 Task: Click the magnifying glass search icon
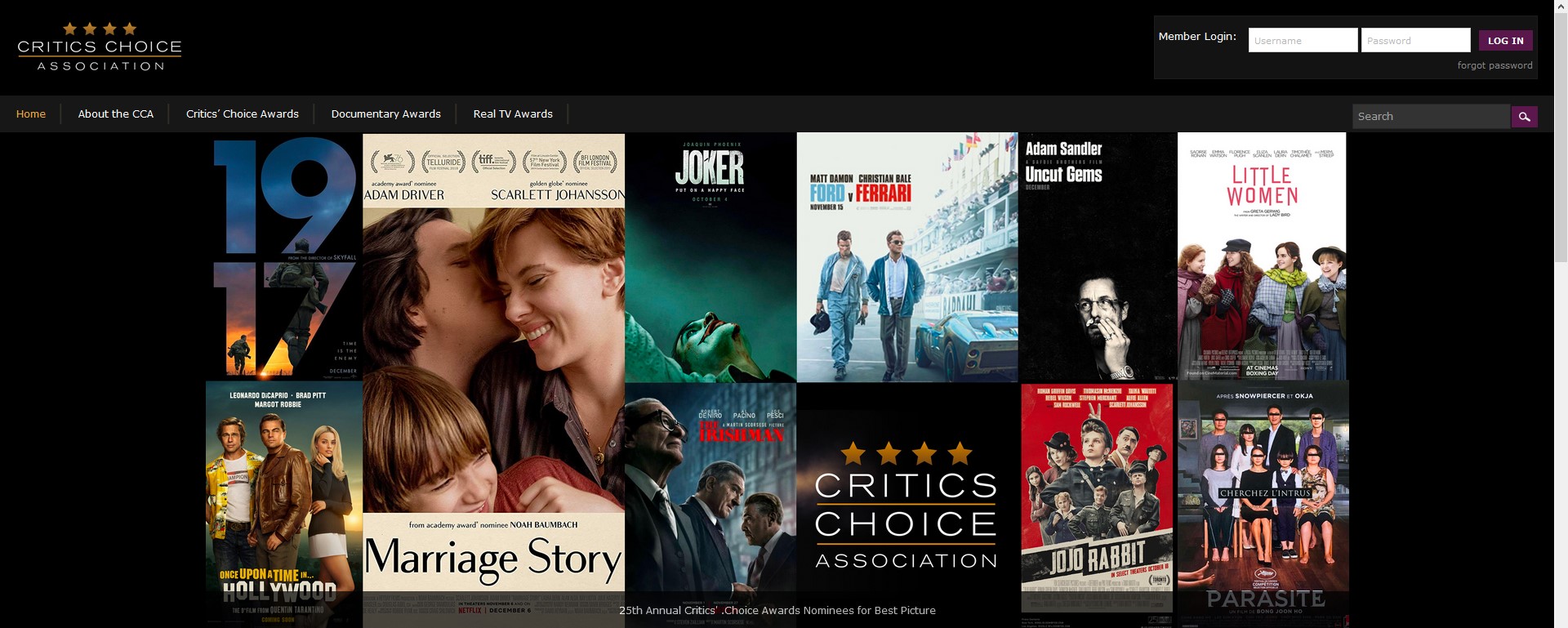1524,117
